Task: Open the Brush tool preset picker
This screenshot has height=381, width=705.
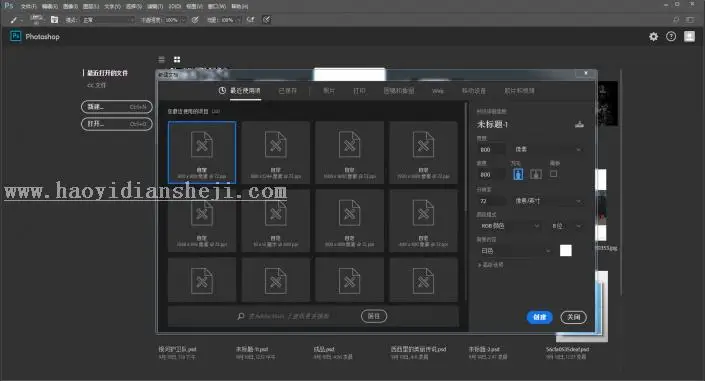Action: tap(16, 20)
